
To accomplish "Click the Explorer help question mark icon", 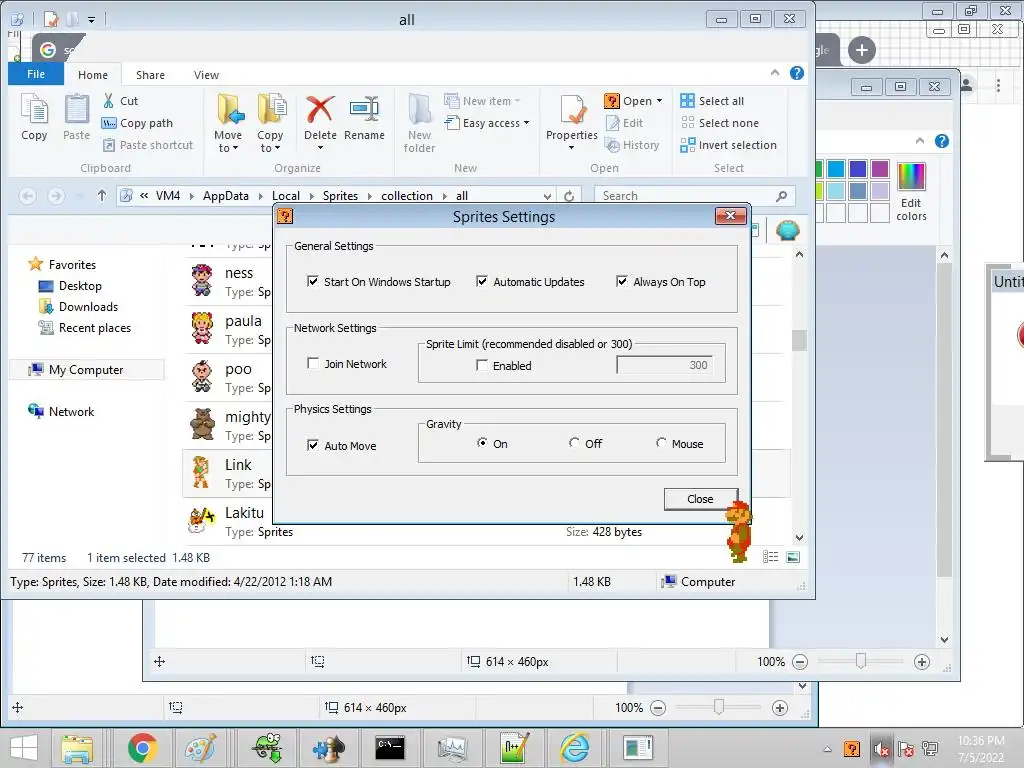I will 797,73.
